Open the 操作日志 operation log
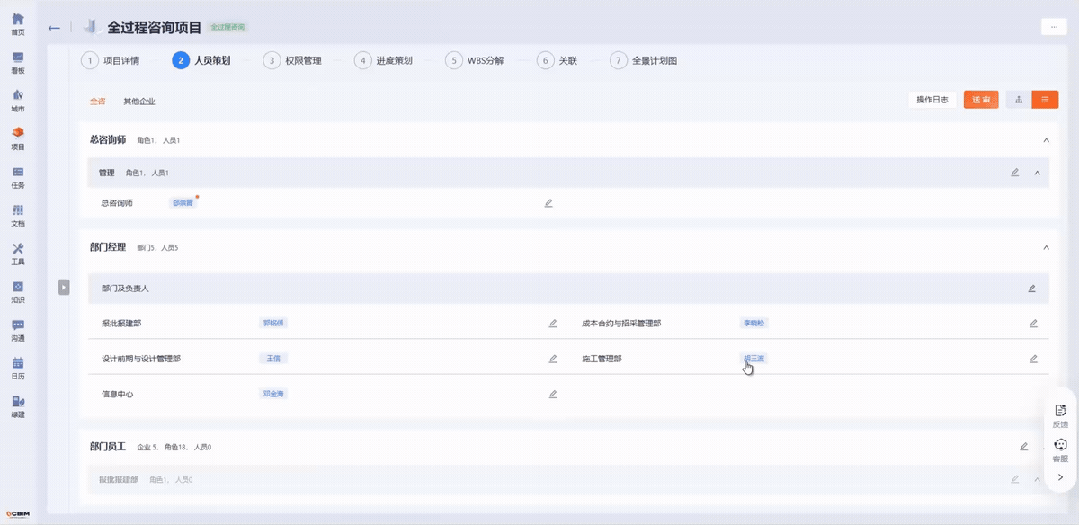This screenshot has height=525, width=1079. point(932,100)
